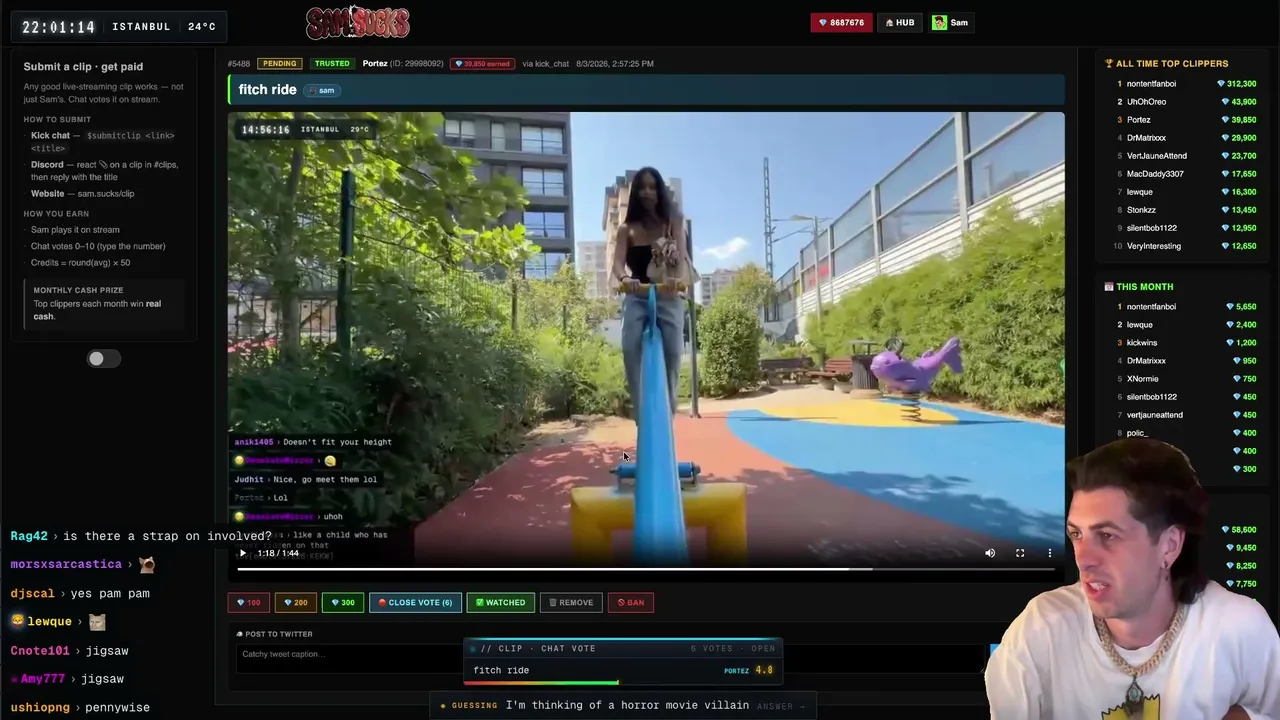Screen dimensions: 1280x720
Task: Select Stonkzz in top clippers list
Action: (x=1141, y=210)
